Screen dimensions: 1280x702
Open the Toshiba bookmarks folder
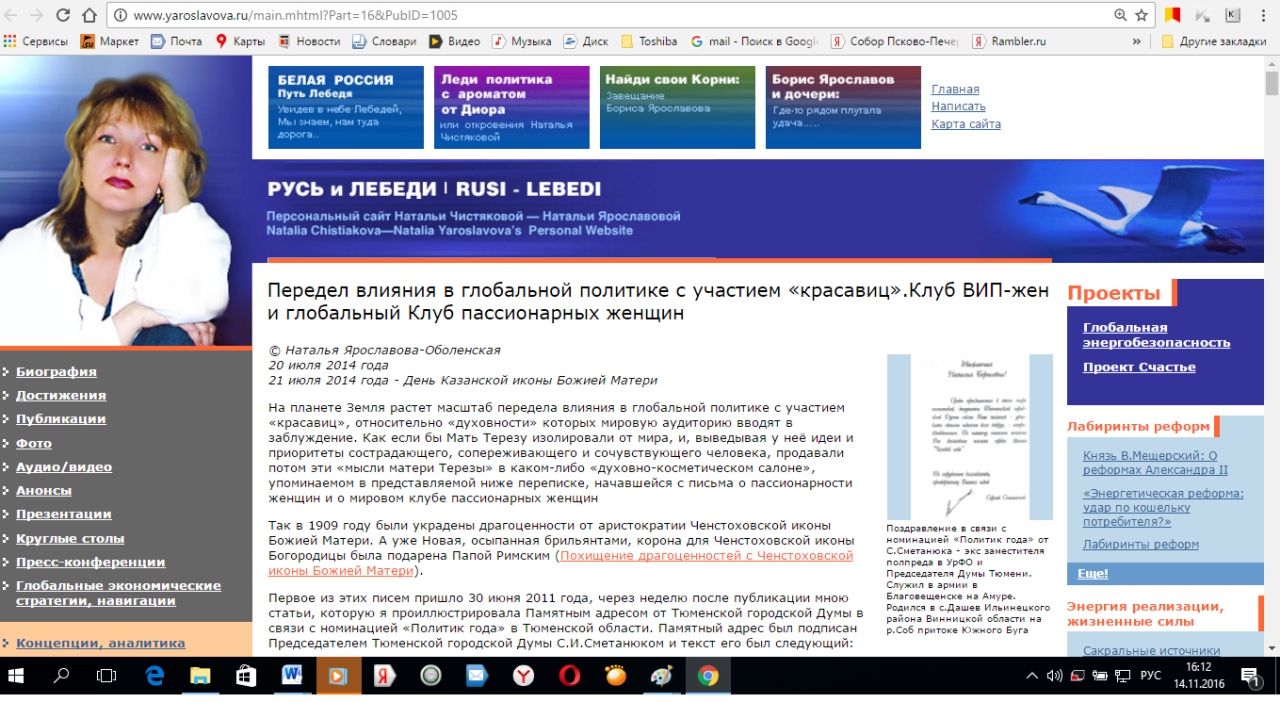click(649, 42)
